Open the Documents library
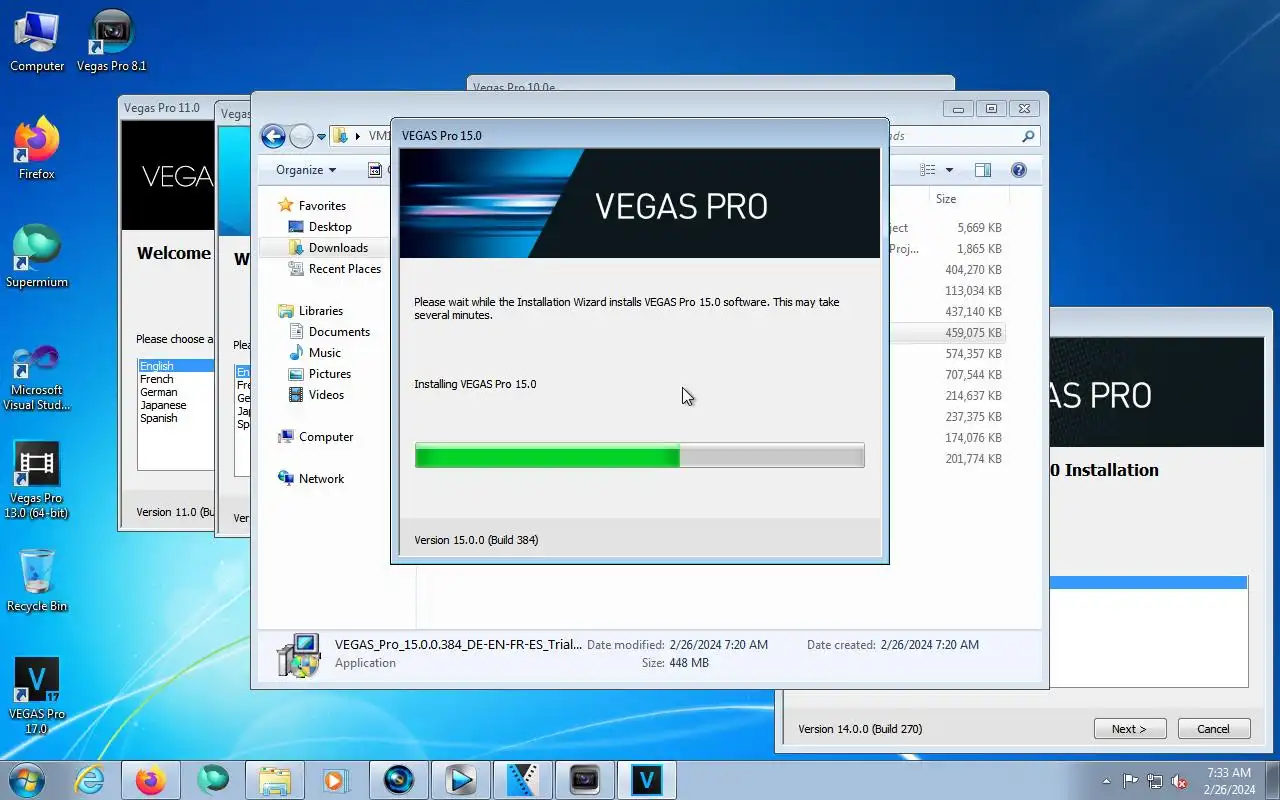This screenshot has height=800, width=1280. [339, 332]
